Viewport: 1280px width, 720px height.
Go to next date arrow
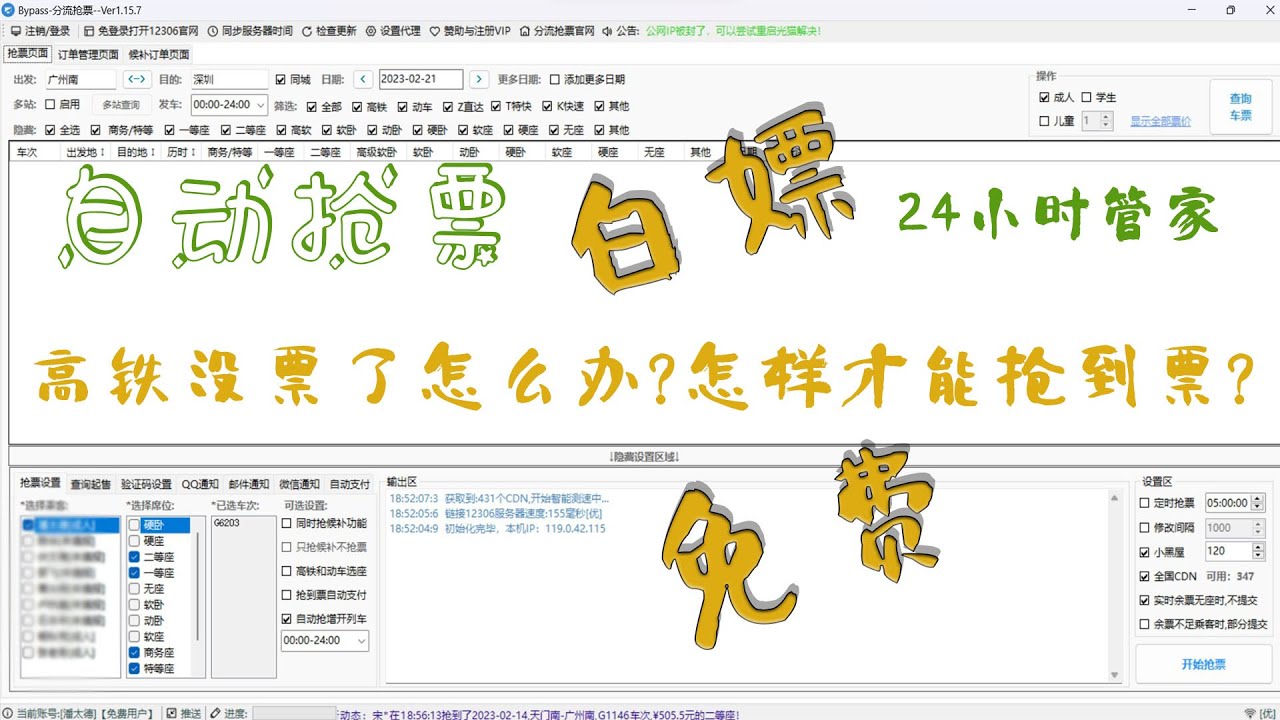pyautogui.click(x=479, y=79)
